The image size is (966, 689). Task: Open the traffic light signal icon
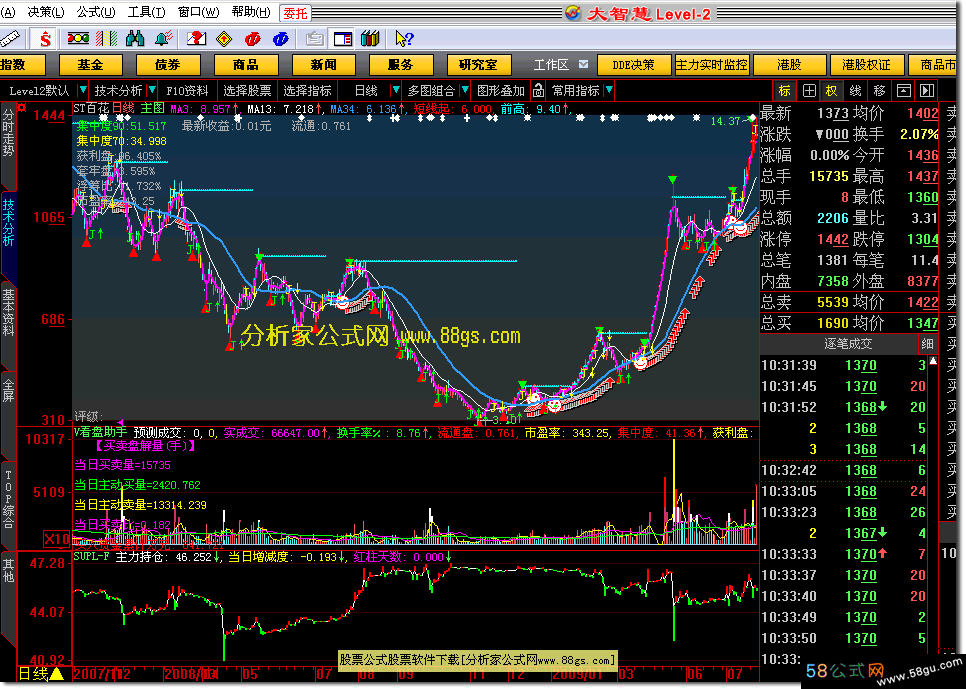pos(78,39)
